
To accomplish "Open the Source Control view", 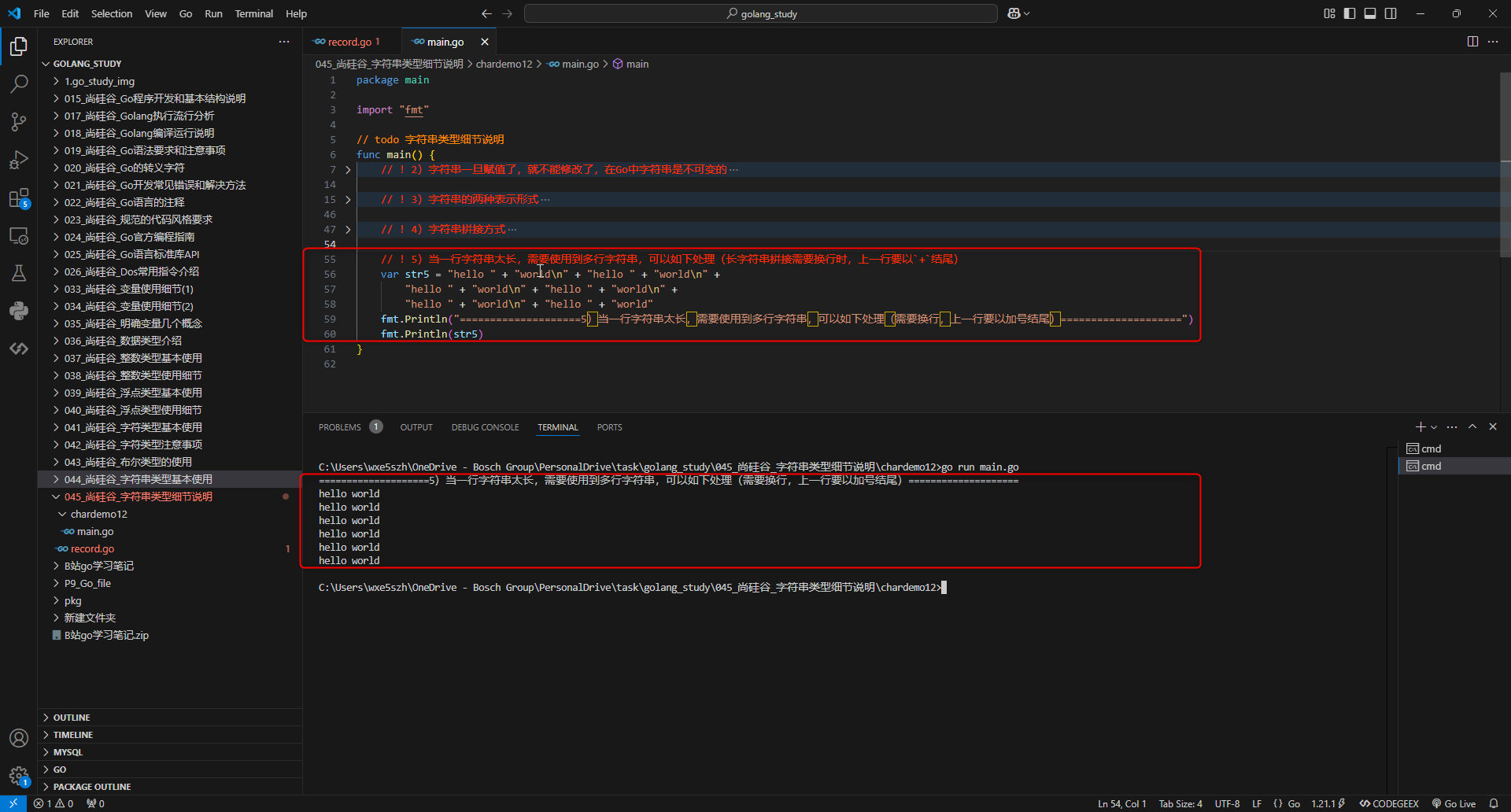I will (x=19, y=122).
